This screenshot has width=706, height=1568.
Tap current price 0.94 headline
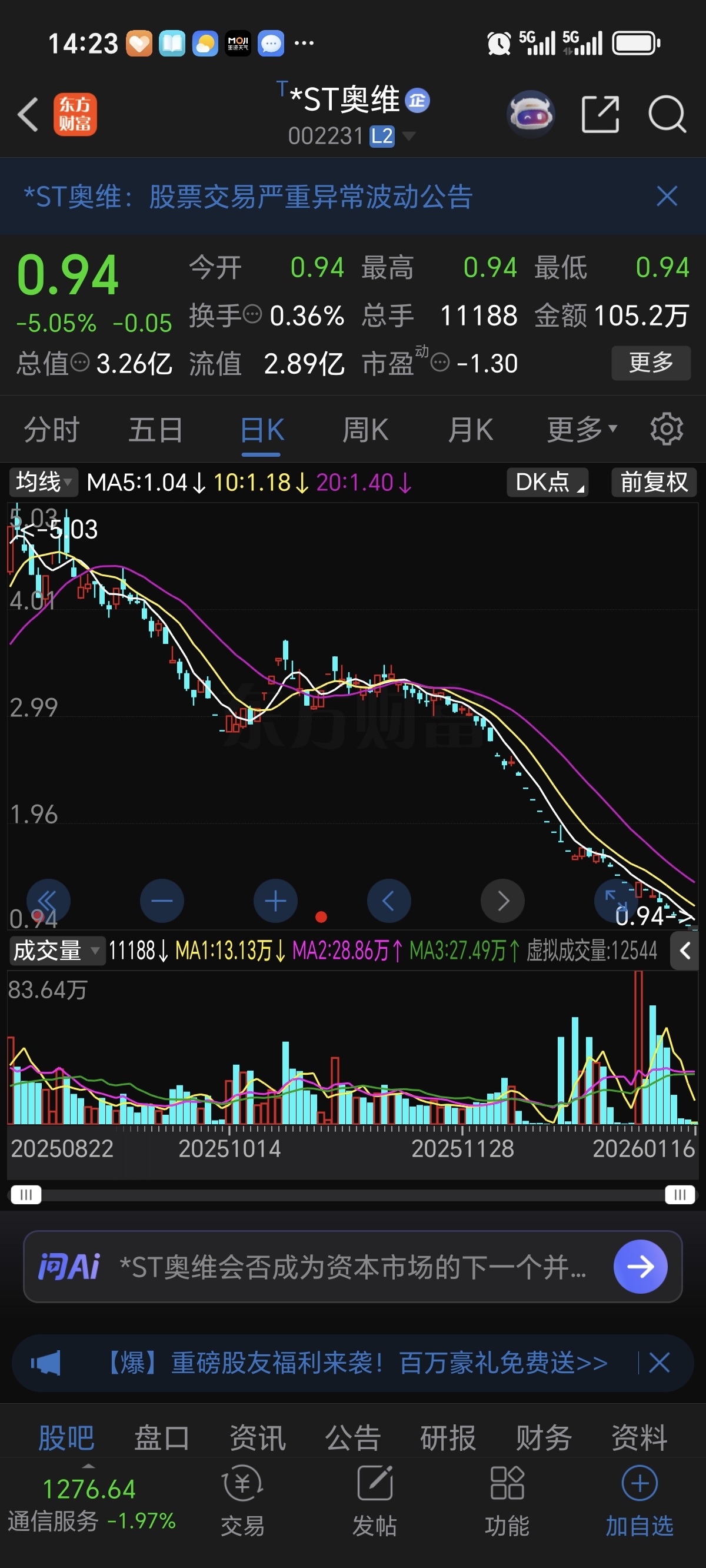click(x=68, y=274)
